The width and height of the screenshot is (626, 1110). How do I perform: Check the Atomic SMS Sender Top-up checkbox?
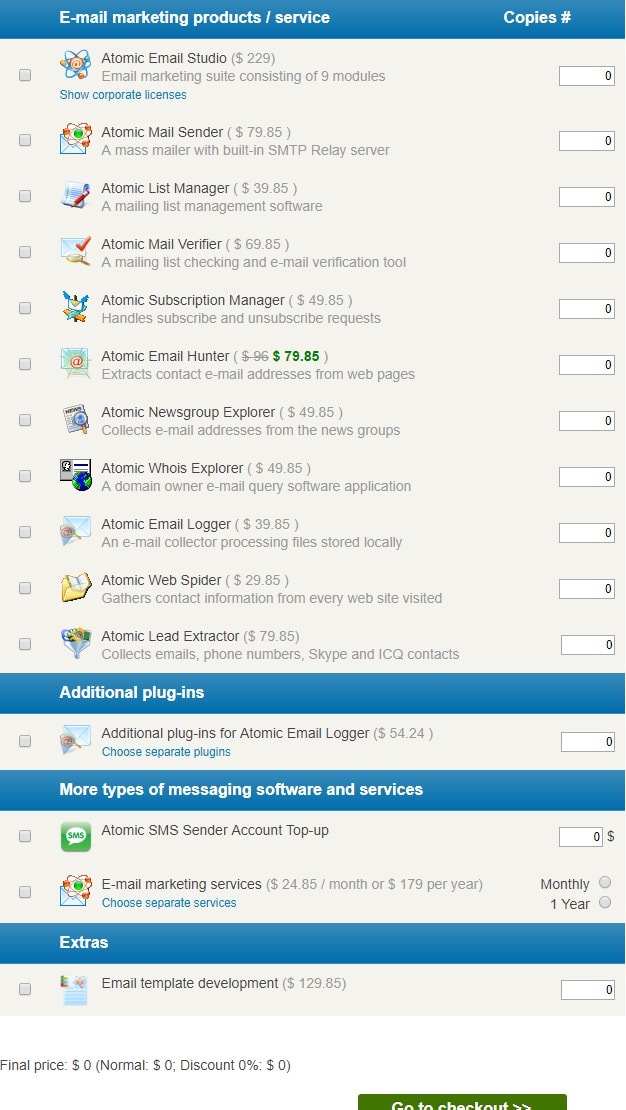coord(25,836)
